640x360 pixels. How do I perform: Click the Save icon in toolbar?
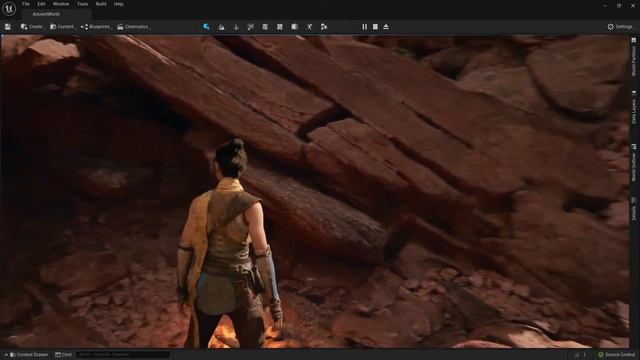8,27
